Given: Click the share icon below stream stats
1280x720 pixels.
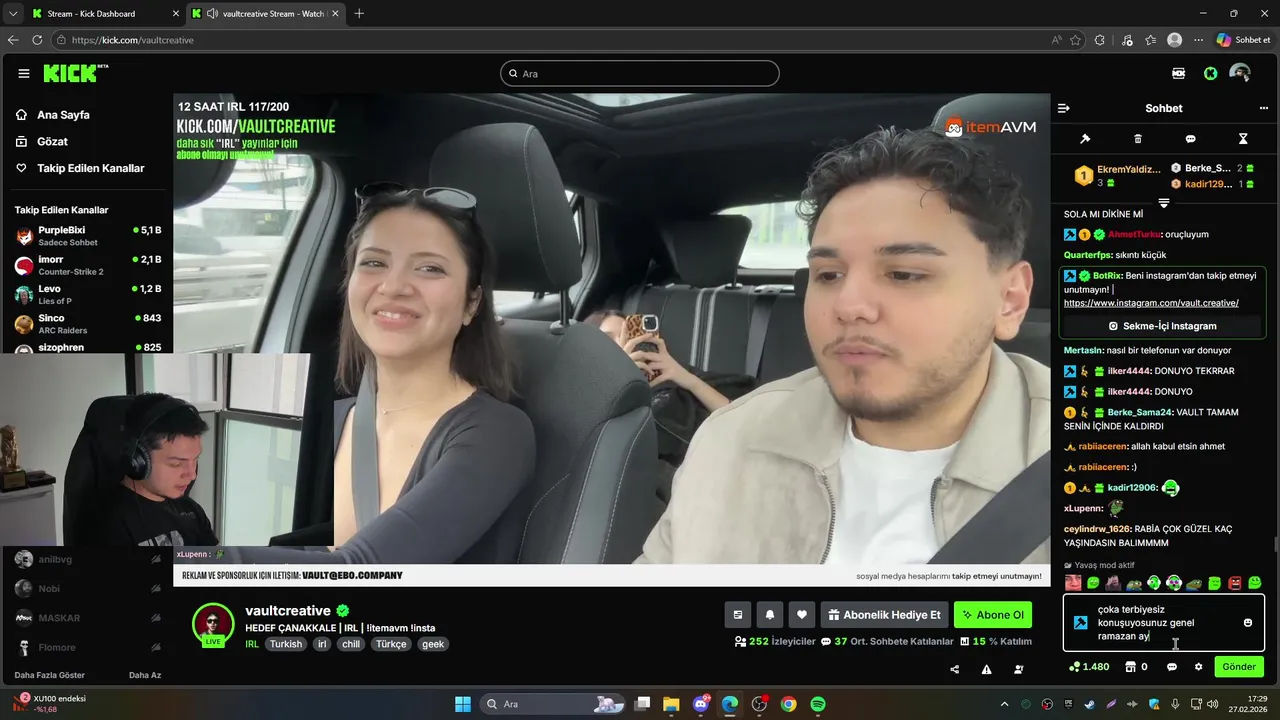Looking at the screenshot, I should 954,669.
